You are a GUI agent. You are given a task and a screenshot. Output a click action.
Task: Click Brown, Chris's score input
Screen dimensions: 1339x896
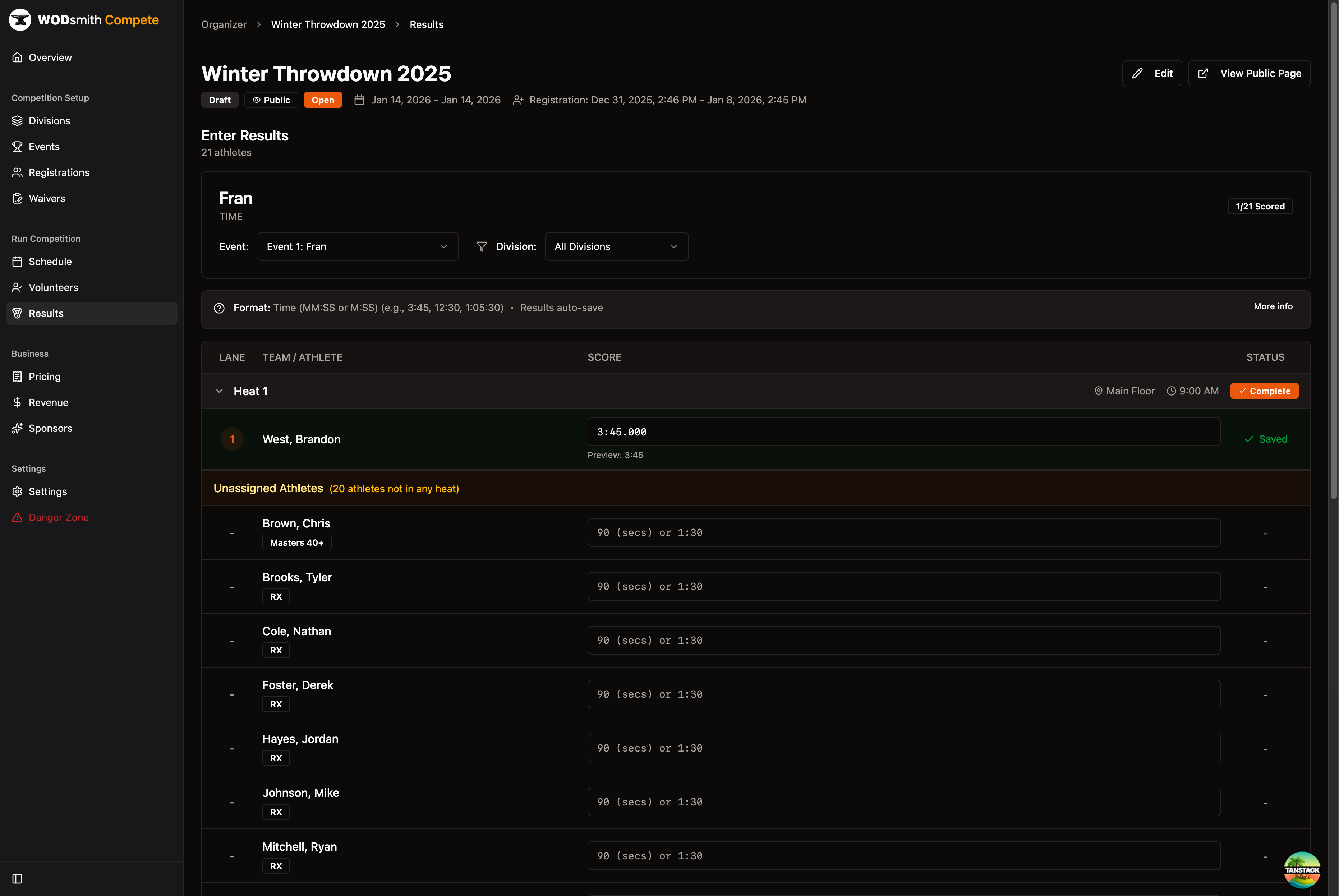pyautogui.click(x=903, y=532)
